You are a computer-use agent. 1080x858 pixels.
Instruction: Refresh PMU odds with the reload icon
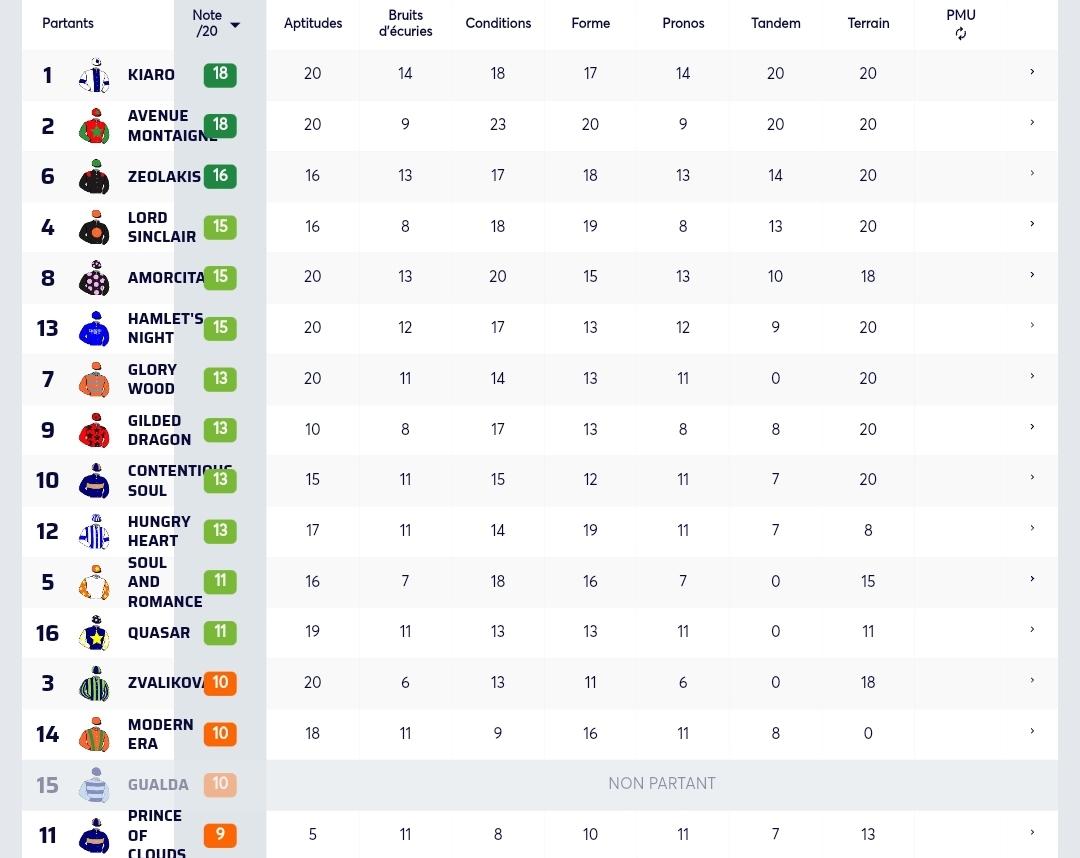[961, 34]
